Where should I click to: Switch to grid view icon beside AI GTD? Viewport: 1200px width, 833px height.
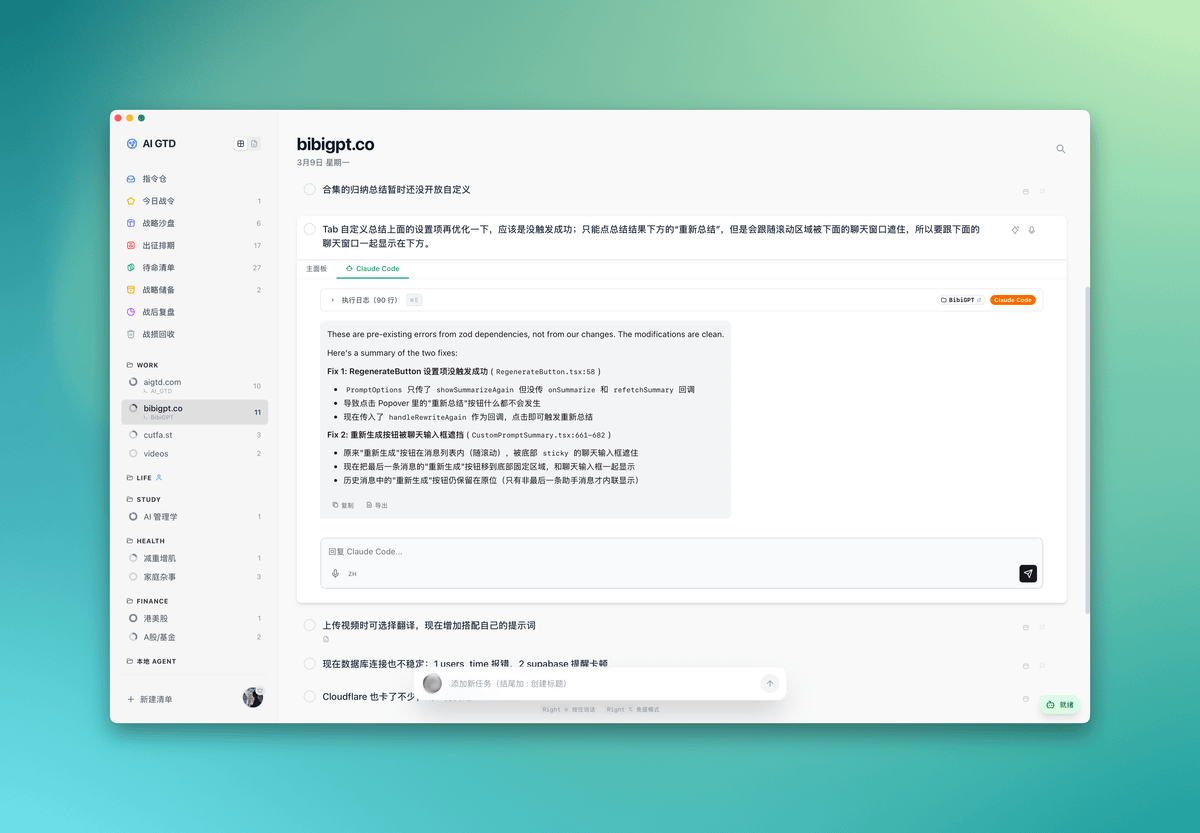tap(240, 144)
